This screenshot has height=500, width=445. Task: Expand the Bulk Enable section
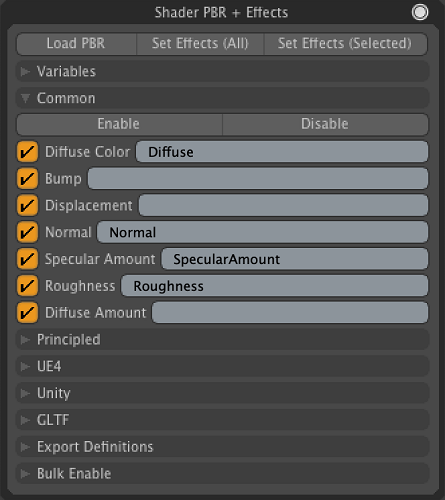pos(222,473)
